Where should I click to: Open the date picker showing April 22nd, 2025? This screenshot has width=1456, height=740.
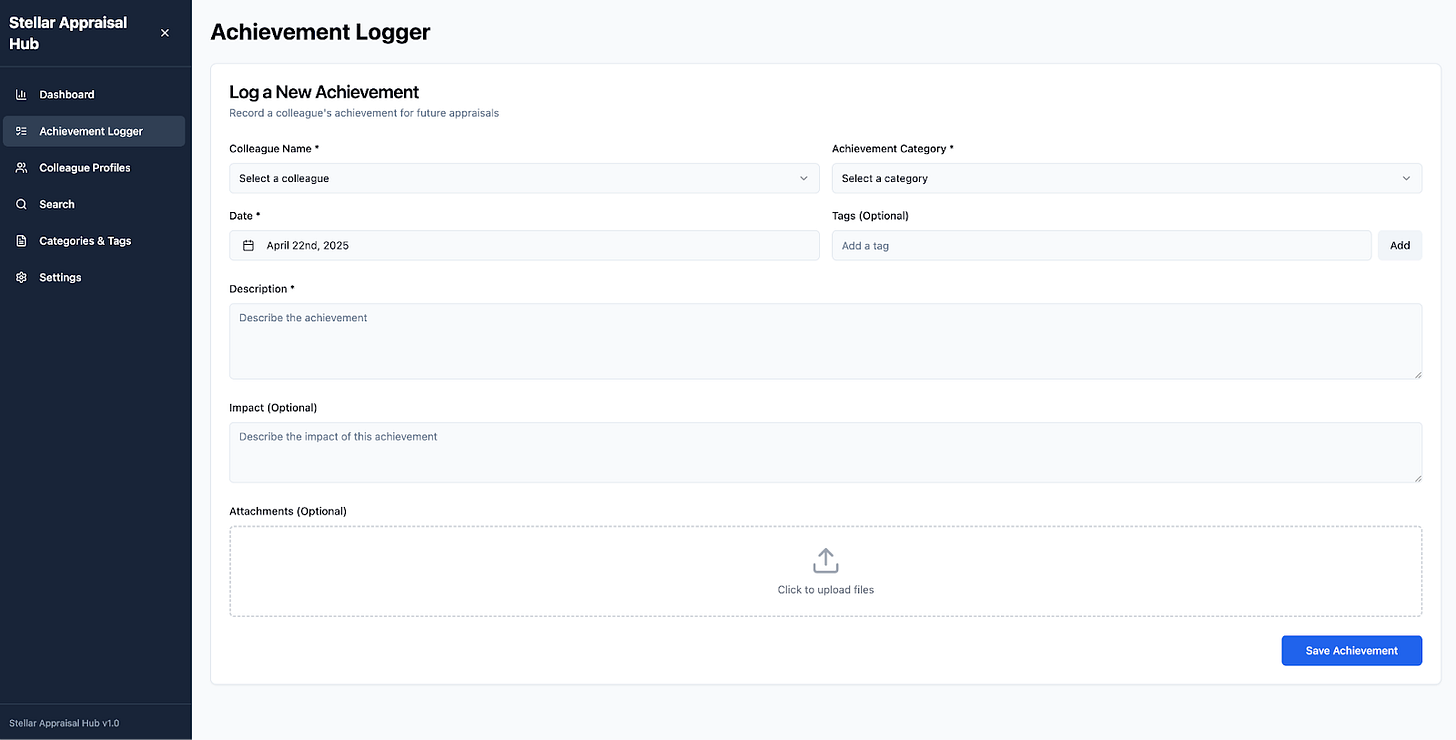tap(524, 245)
